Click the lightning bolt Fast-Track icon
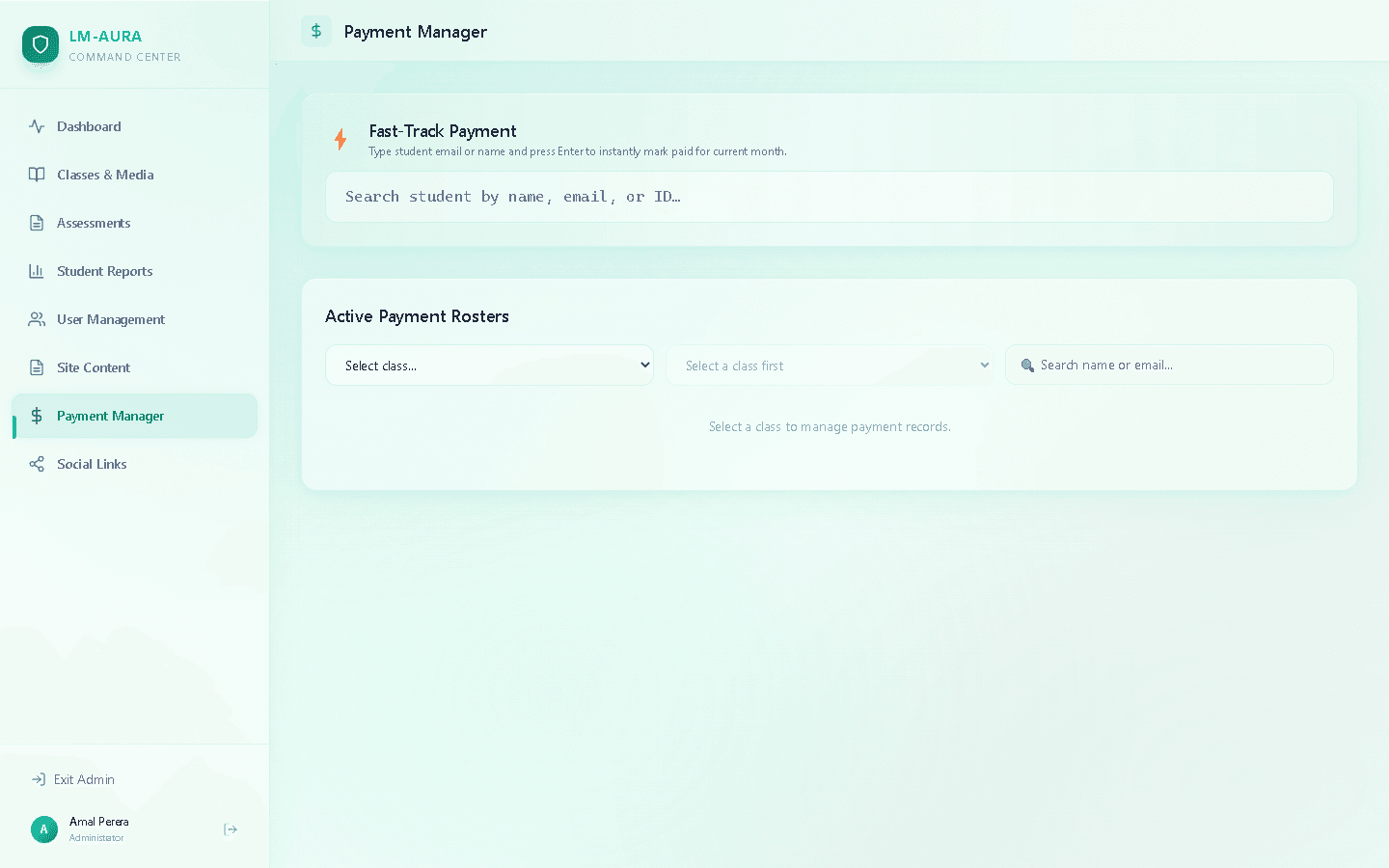 pyautogui.click(x=340, y=140)
